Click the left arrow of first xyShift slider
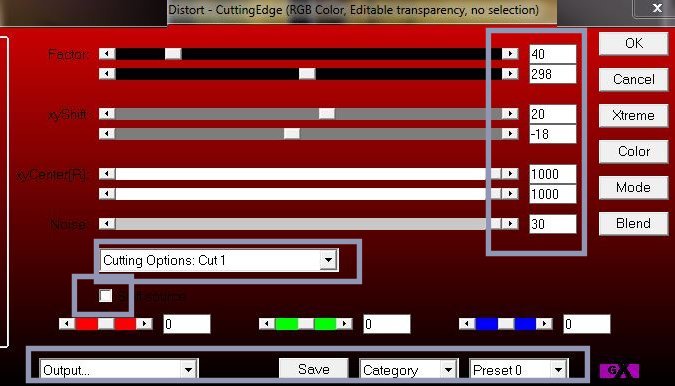The image size is (675, 386). tap(107, 114)
